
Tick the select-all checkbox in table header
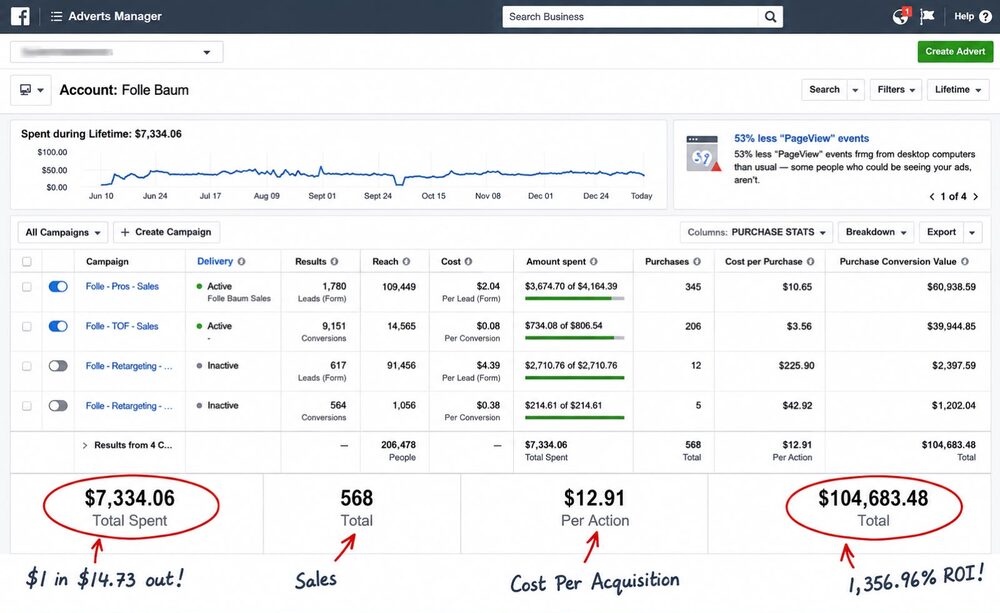click(27, 262)
